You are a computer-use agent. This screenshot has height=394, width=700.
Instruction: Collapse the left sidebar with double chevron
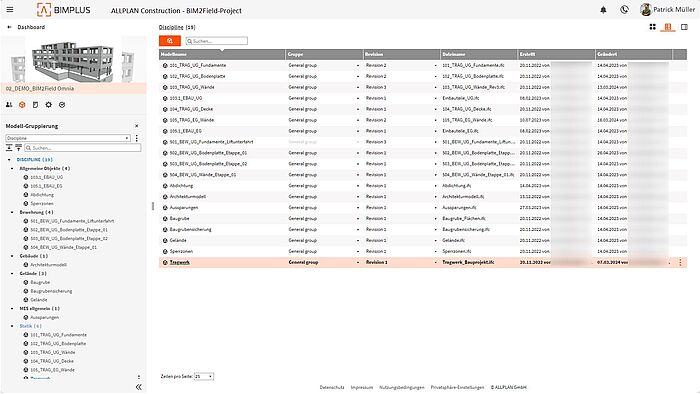138,387
